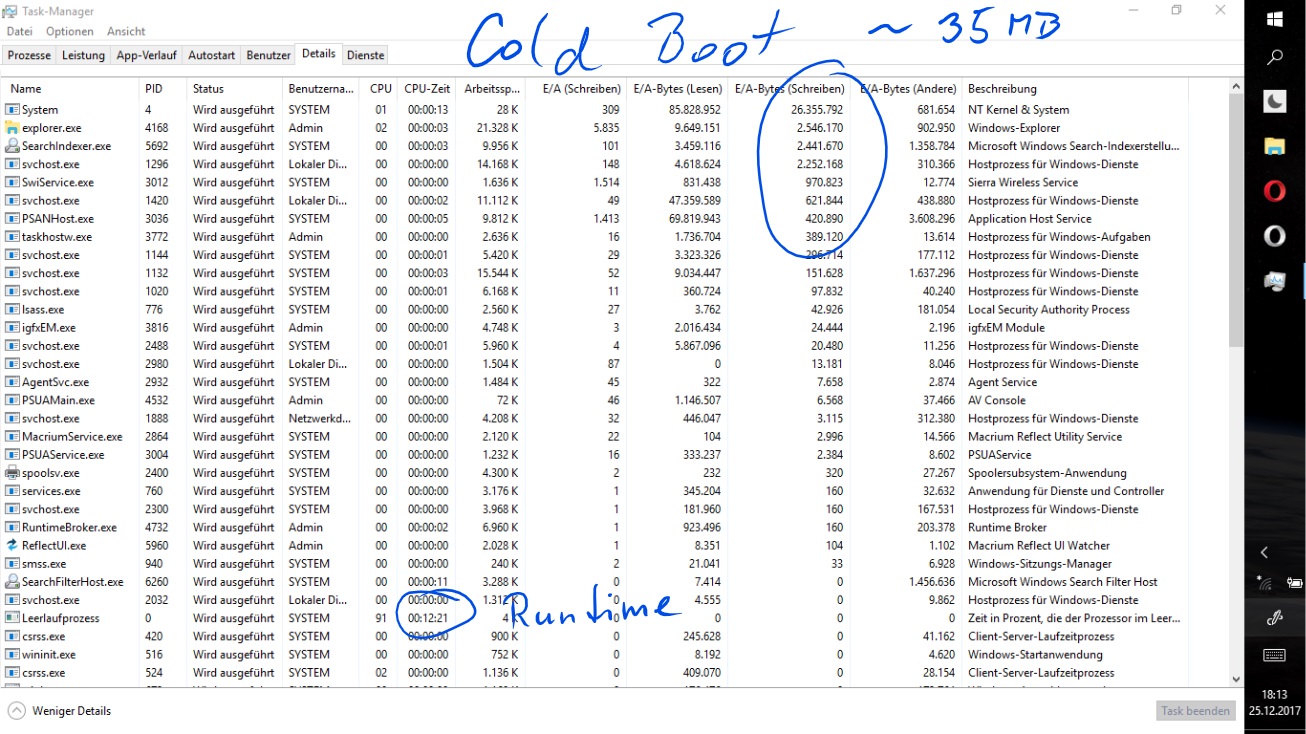Sort by E/A (Schreiben) column header
Screen dimensions: 1306x734
(x=575, y=89)
